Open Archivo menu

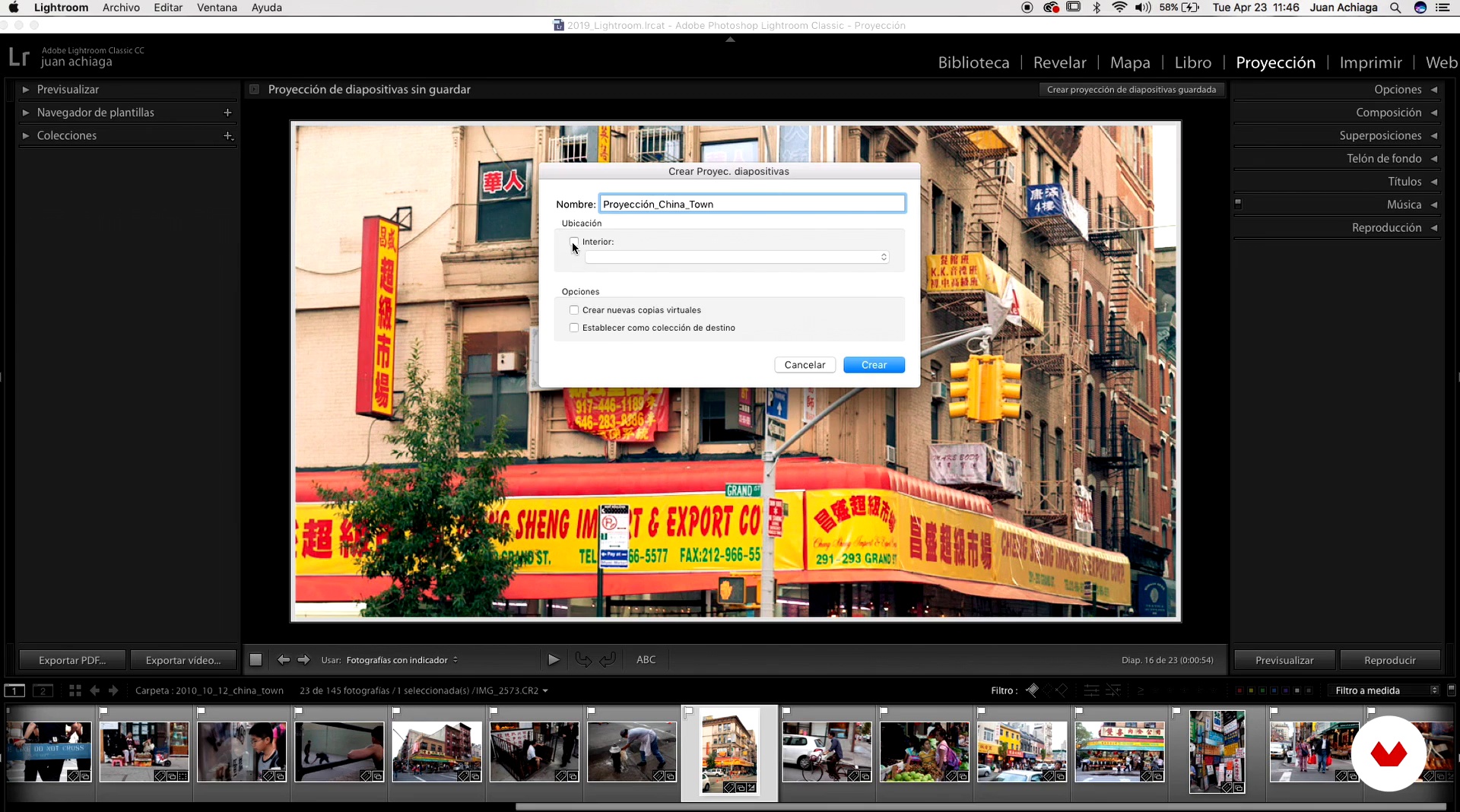pos(121,8)
